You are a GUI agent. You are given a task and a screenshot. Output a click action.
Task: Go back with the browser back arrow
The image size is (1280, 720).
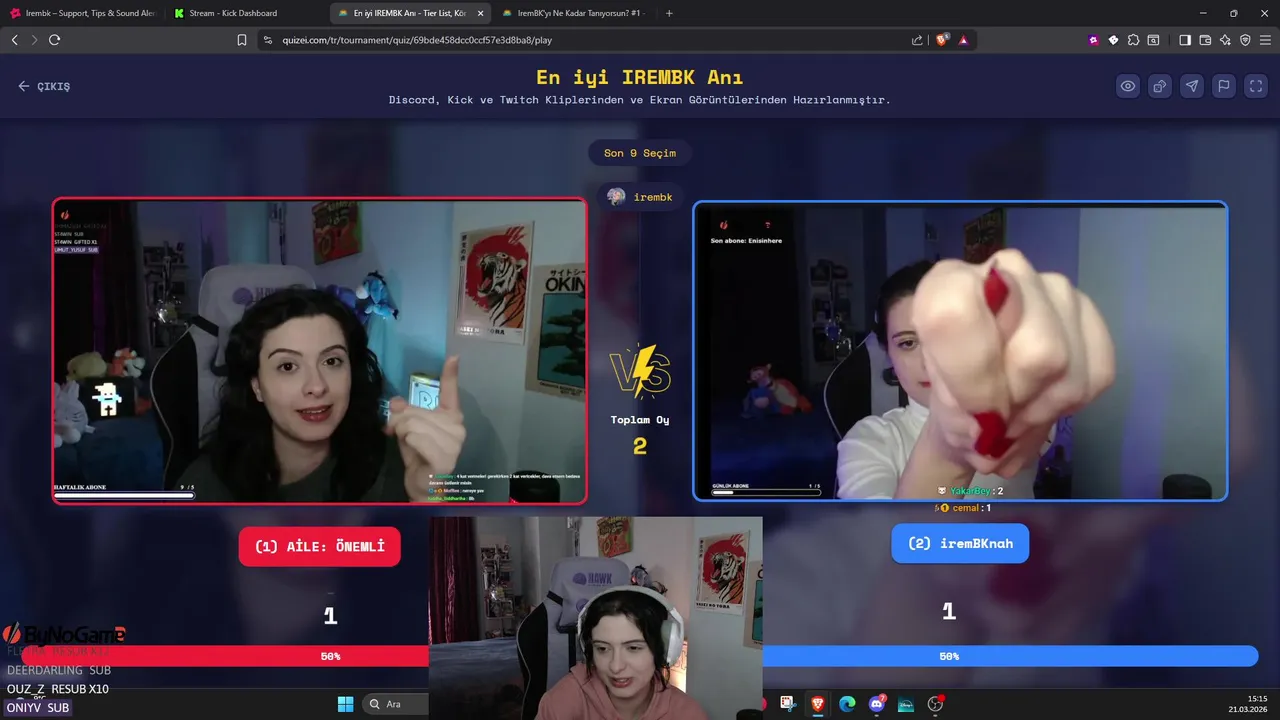click(14, 40)
